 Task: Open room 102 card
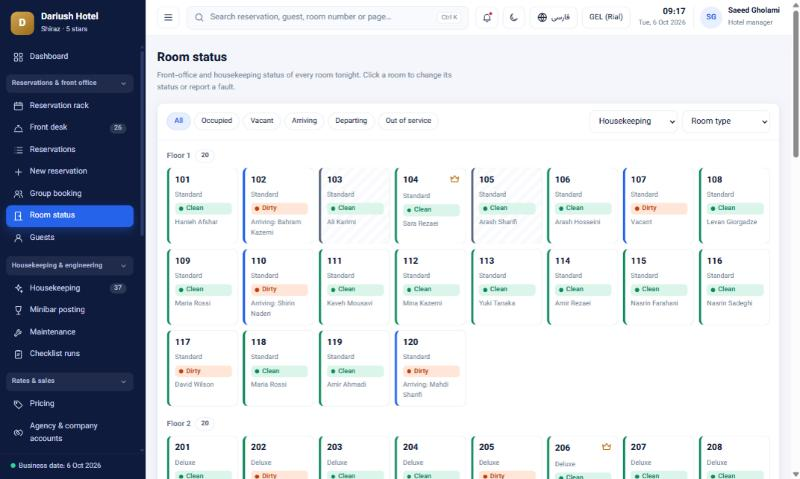(279, 206)
